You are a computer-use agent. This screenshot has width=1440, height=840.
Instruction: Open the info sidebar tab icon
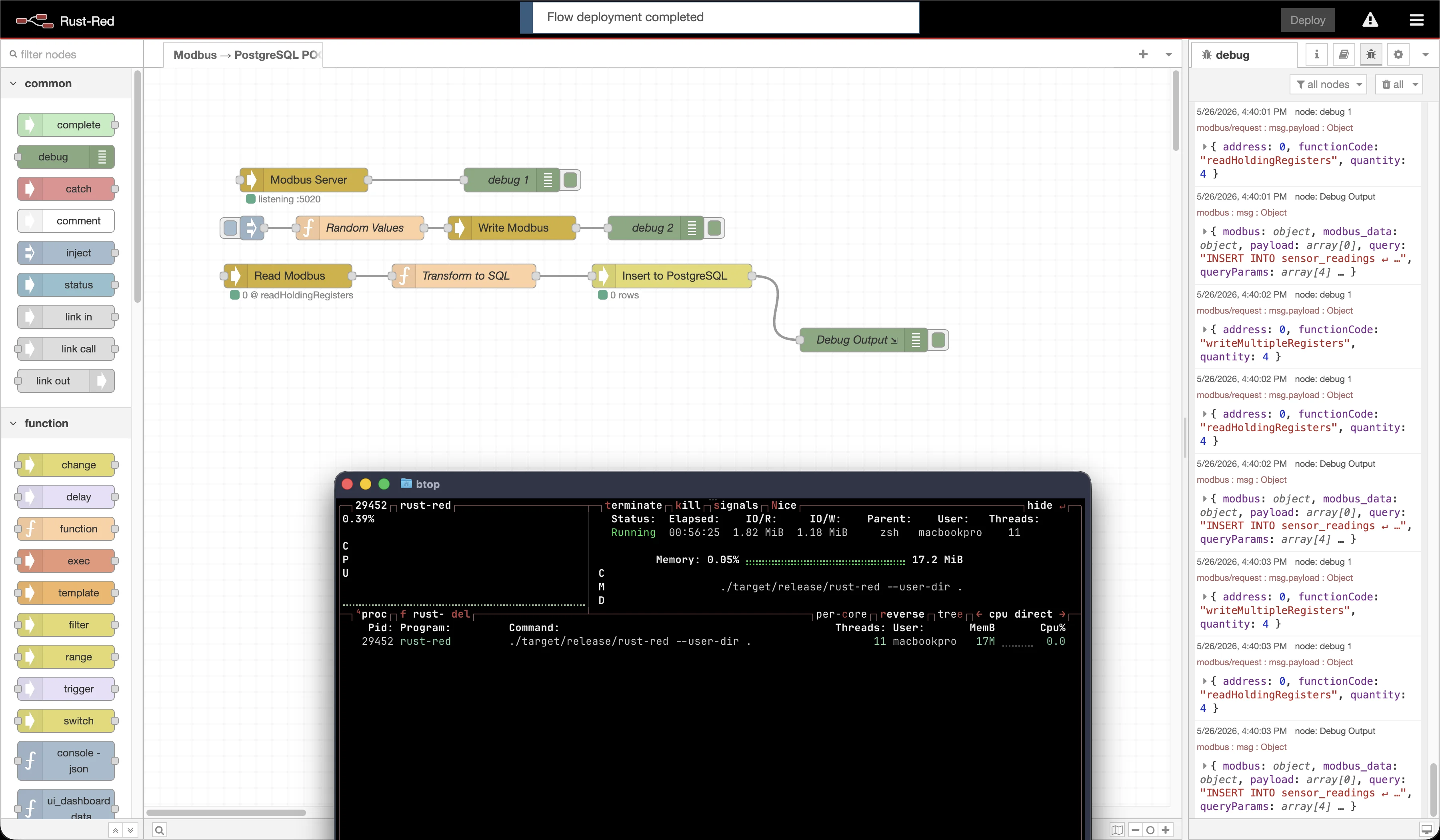point(1316,54)
